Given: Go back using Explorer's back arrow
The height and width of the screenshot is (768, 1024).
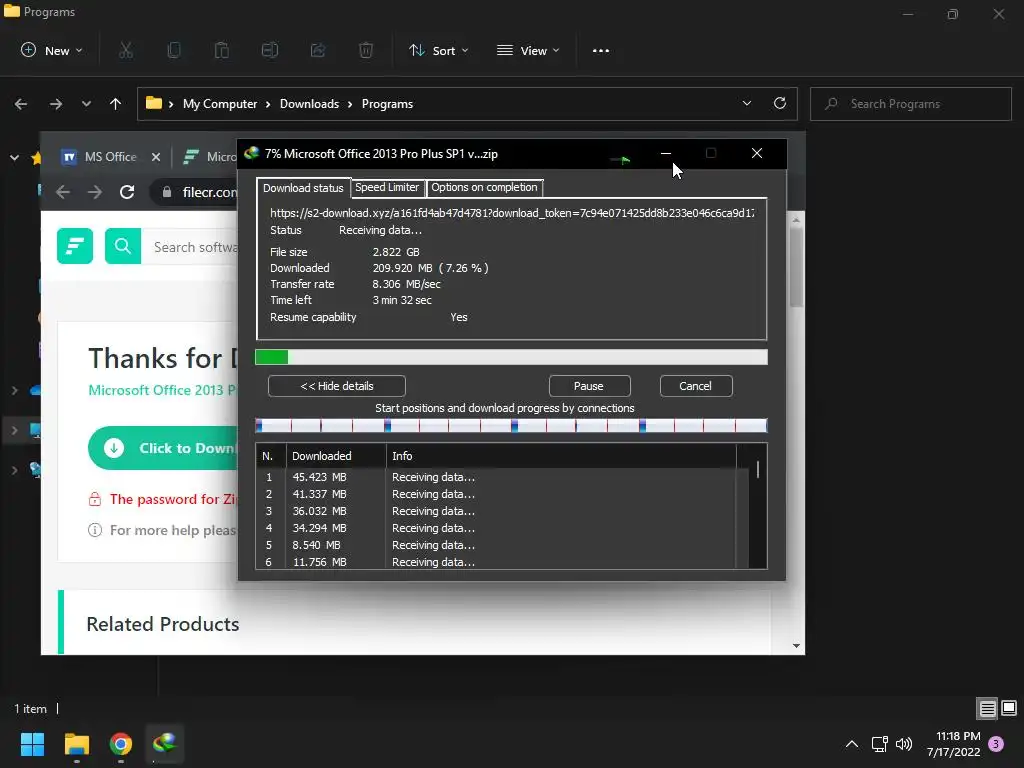Looking at the screenshot, I should pos(21,104).
